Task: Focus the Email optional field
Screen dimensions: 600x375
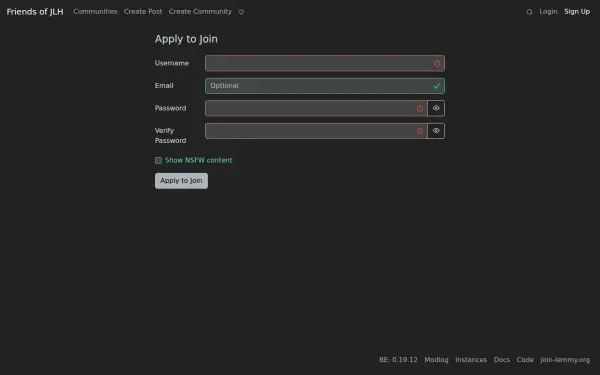Action: (325, 86)
